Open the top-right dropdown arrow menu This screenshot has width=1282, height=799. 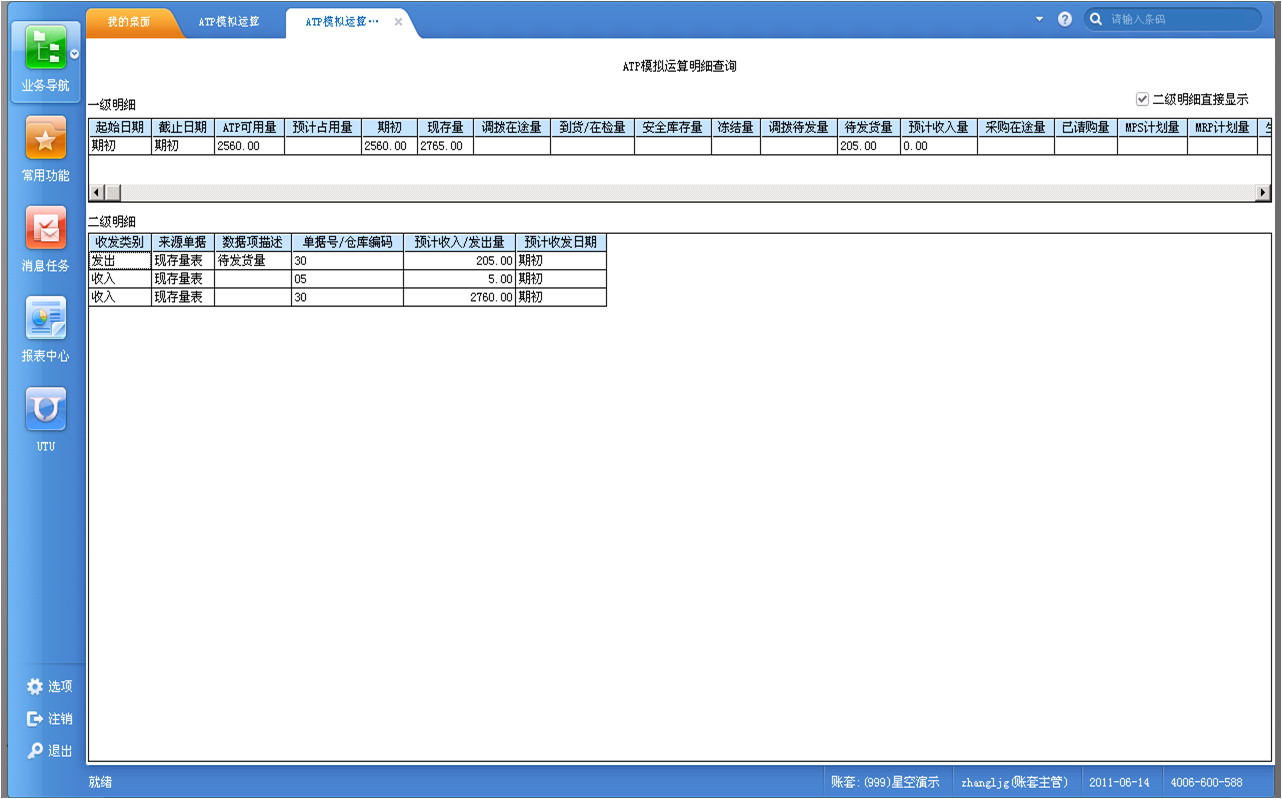point(1039,19)
